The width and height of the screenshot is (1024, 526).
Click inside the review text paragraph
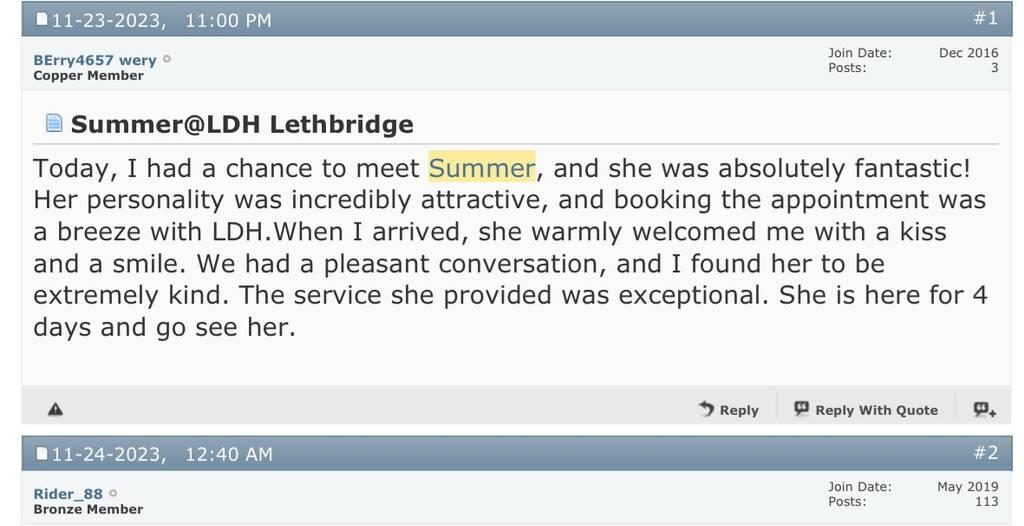click(x=500, y=264)
